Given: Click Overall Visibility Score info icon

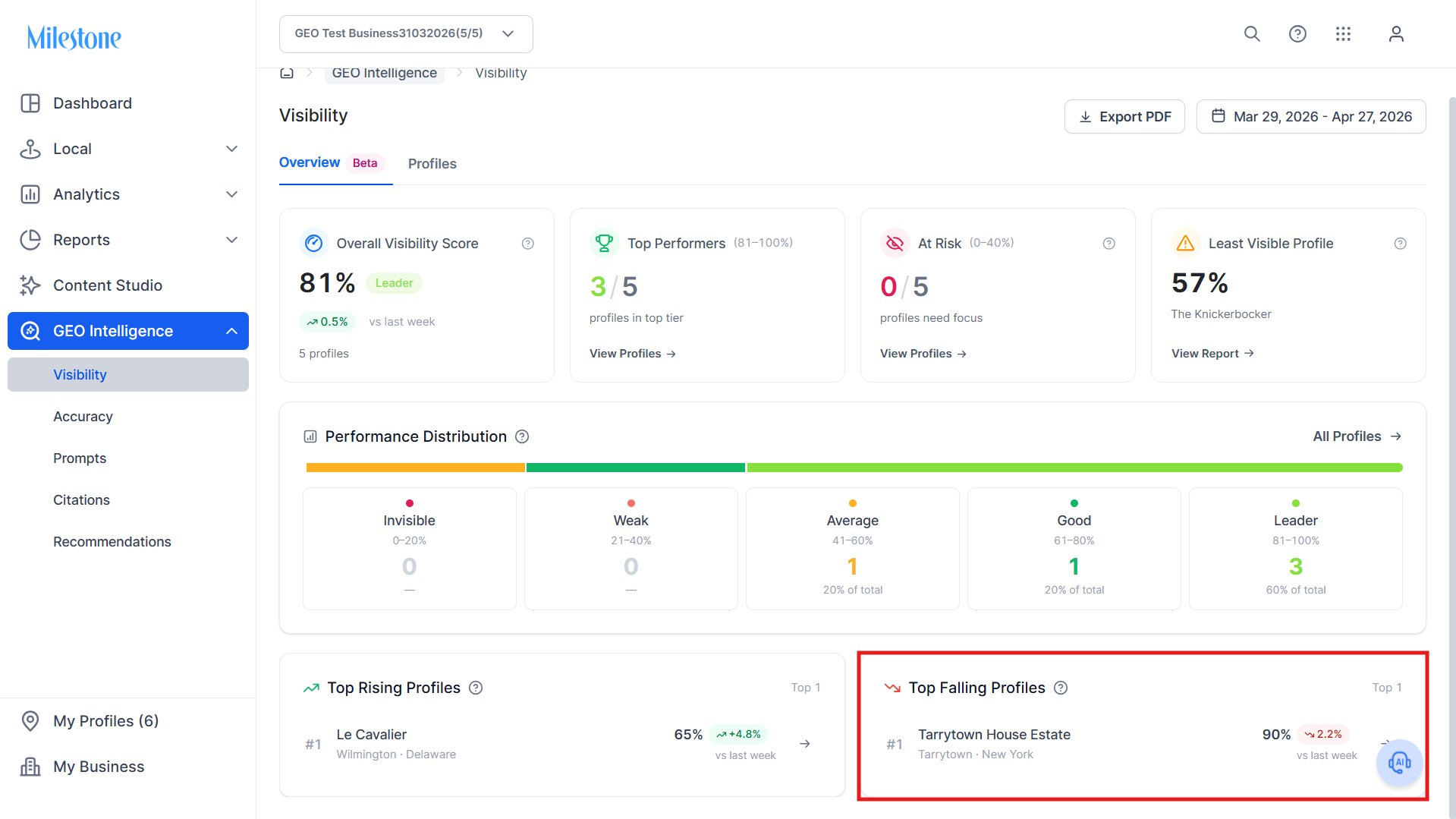Looking at the screenshot, I should pyautogui.click(x=528, y=244).
